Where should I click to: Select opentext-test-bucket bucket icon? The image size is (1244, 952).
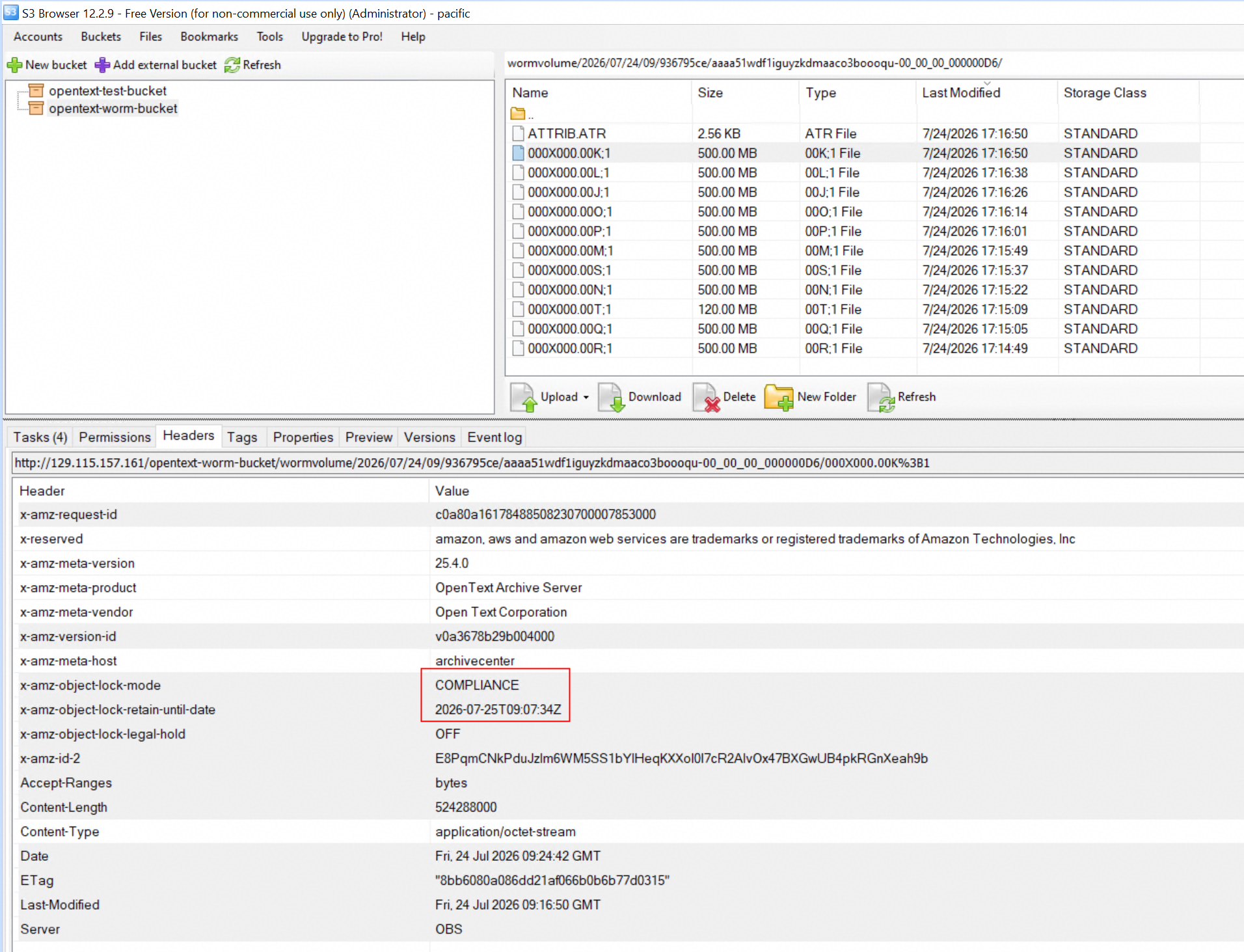(36, 90)
